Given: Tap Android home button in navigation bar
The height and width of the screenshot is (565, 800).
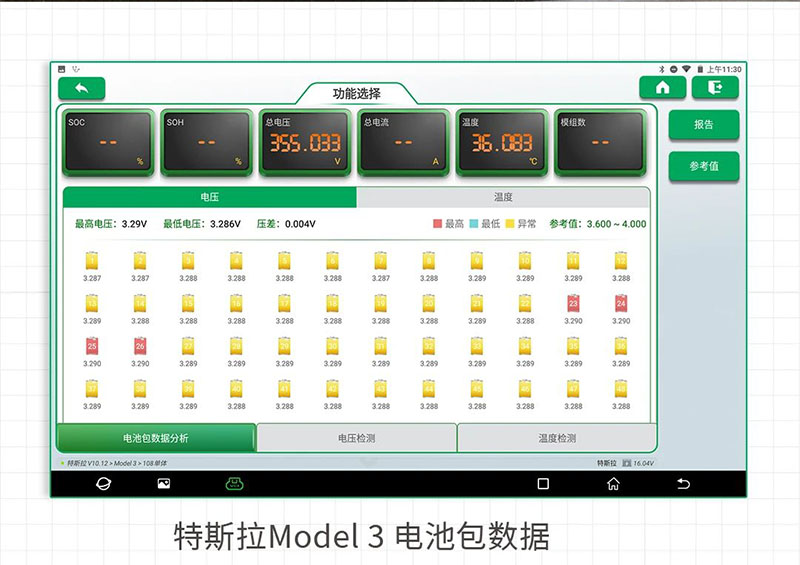Looking at the screenshot, I should pos(613,483).
